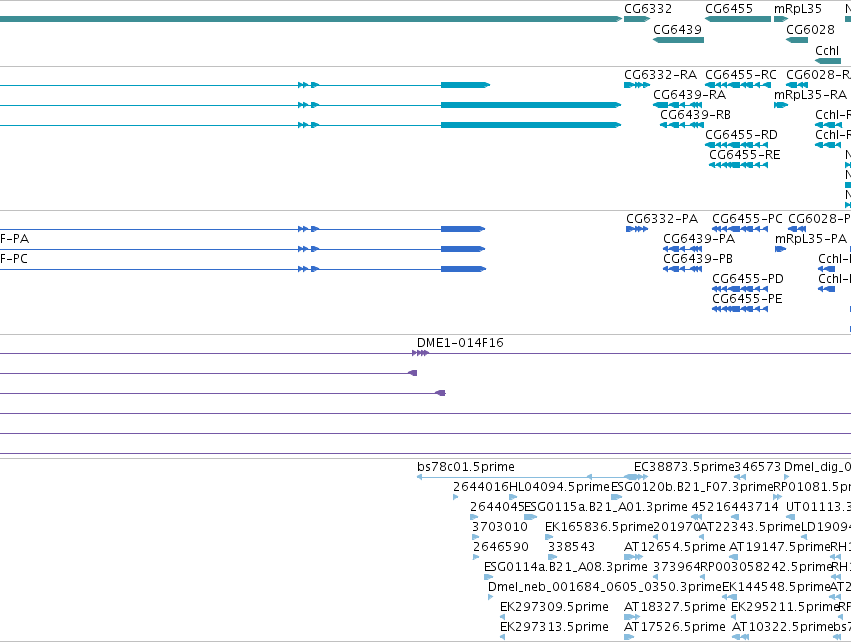
Task: Click the ESG0114a.B21_A08.3prime EST label
Action: point(566,567)
